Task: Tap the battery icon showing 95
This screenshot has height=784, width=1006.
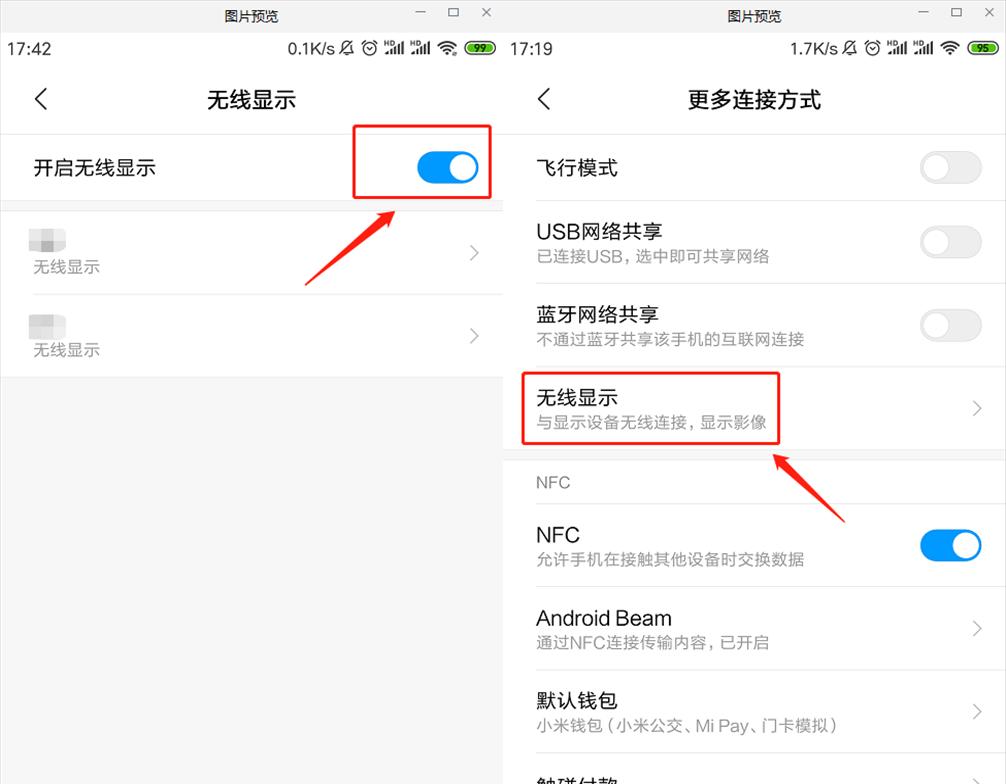Action: 983,48
